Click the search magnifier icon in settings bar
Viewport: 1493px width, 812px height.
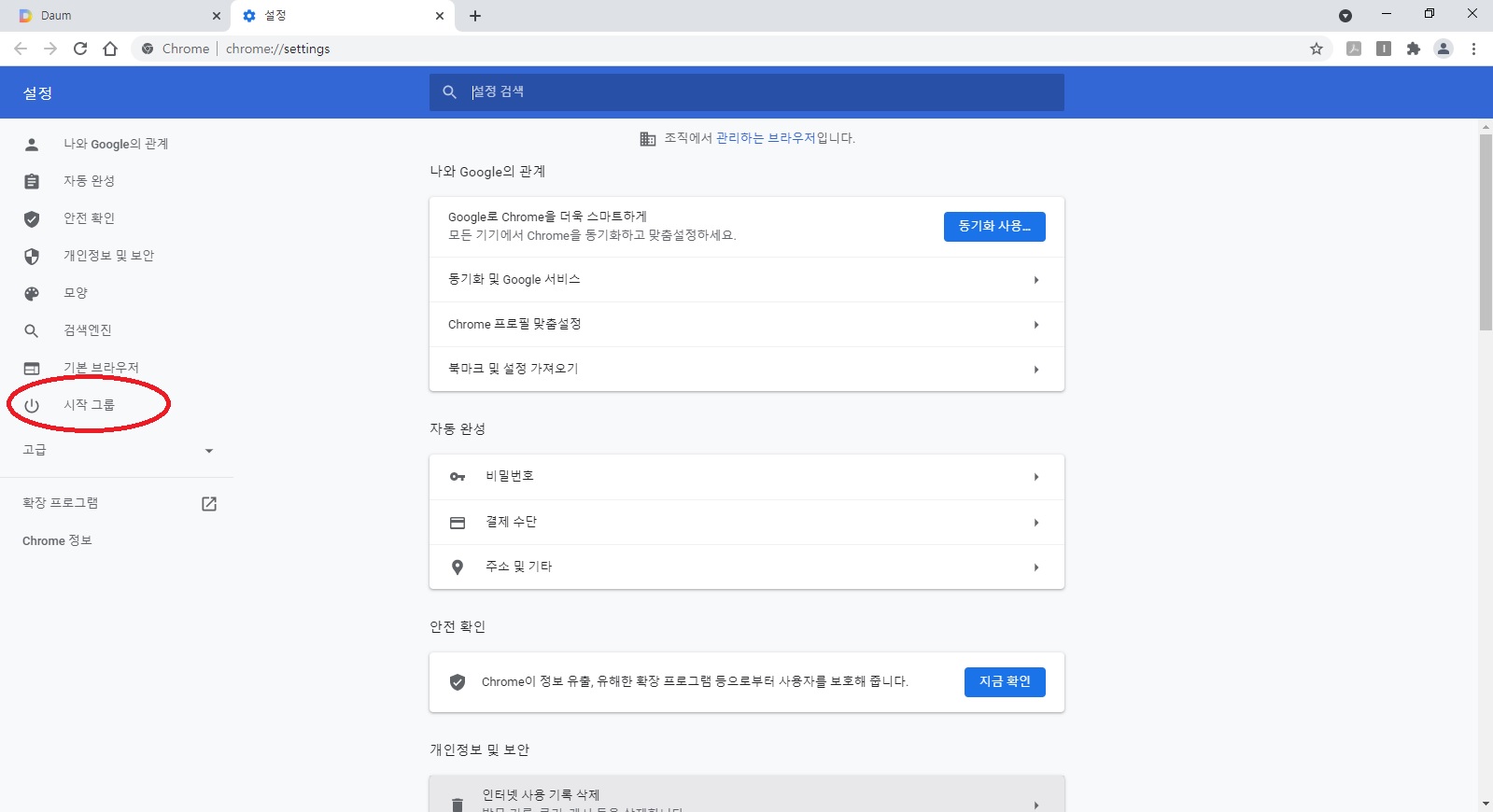coord(449,91)
